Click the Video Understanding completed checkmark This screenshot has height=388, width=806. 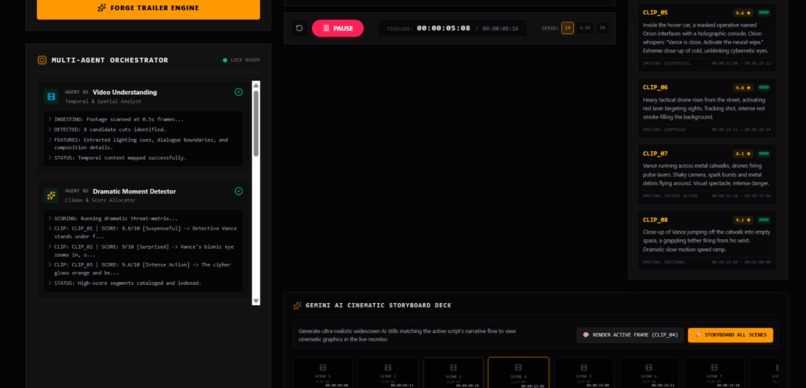[239, 92]
